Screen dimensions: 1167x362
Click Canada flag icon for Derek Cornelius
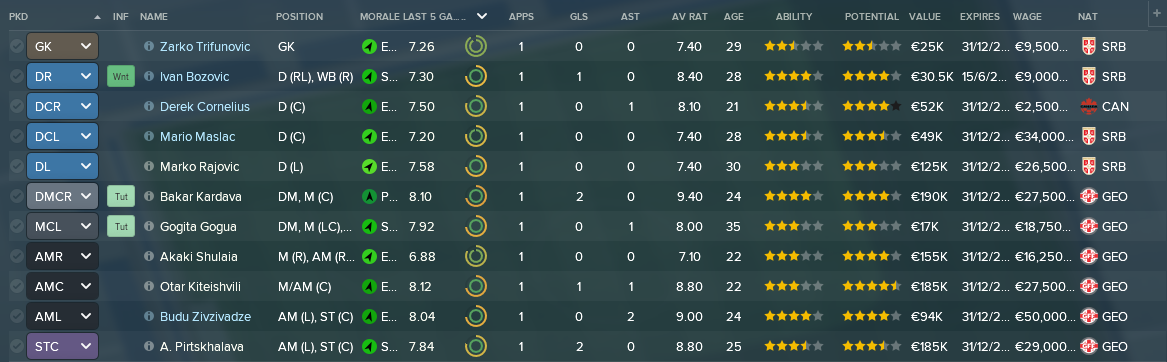pyautogui.click(x=1088, y=107)
